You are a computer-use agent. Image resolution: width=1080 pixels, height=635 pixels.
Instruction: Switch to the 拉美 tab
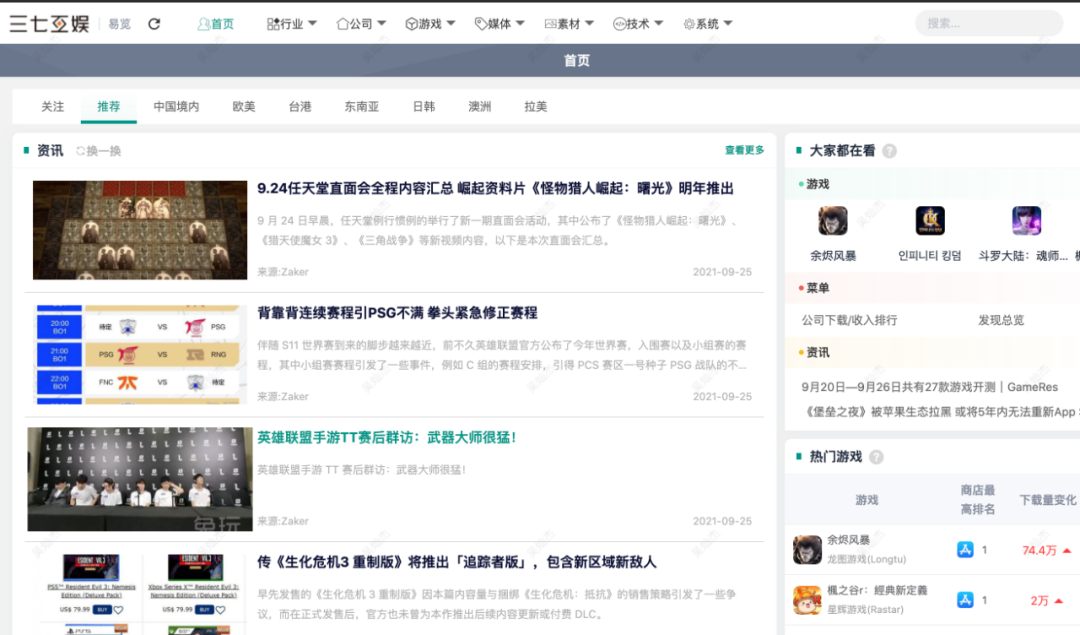coord(535,107)
